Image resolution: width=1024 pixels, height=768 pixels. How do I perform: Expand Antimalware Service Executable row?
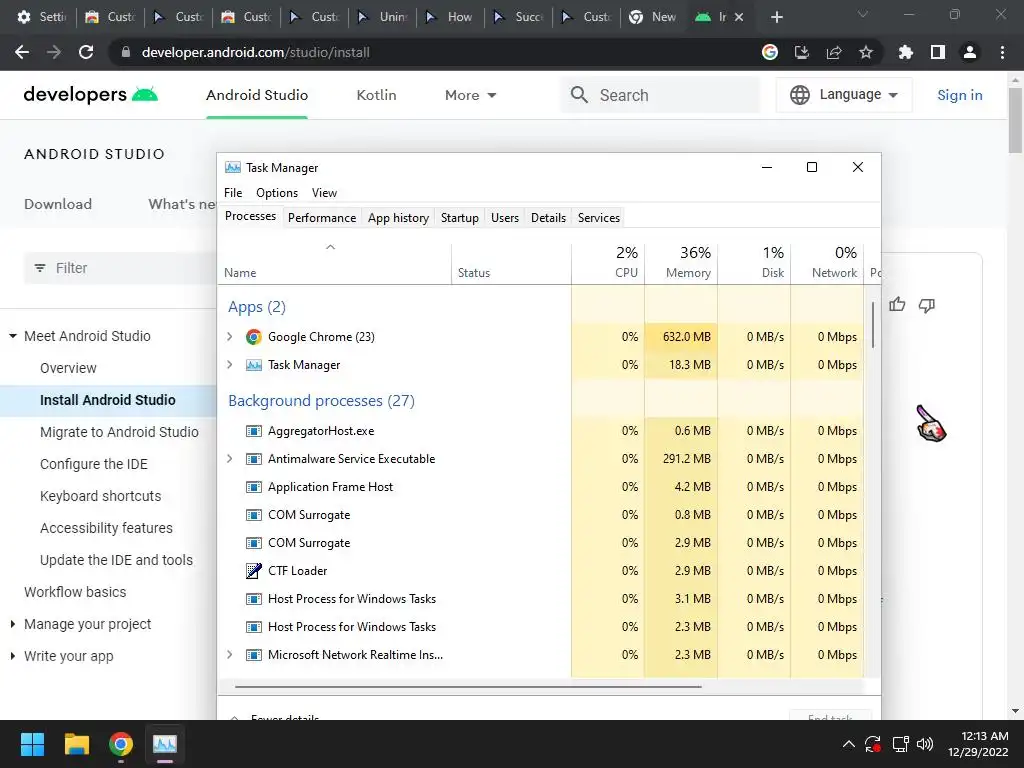coord(230,459)
